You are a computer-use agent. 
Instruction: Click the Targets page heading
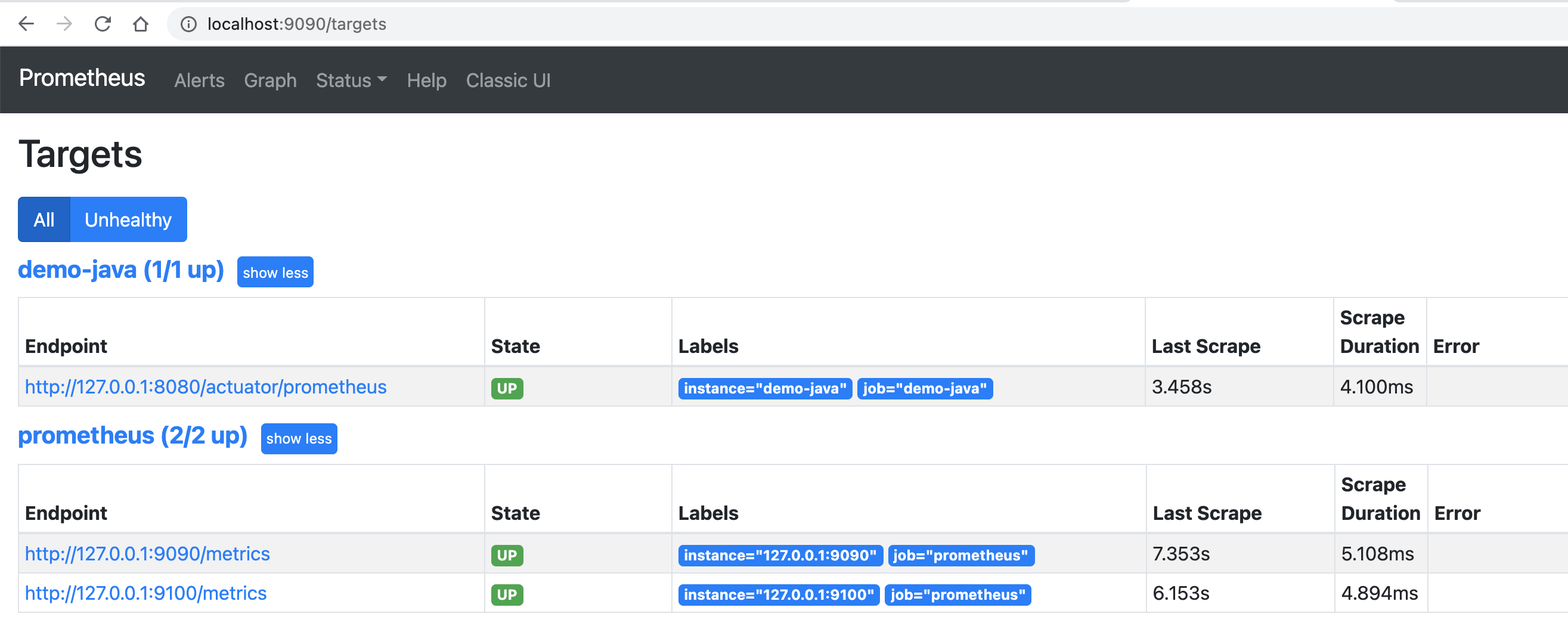coord(80,154)
